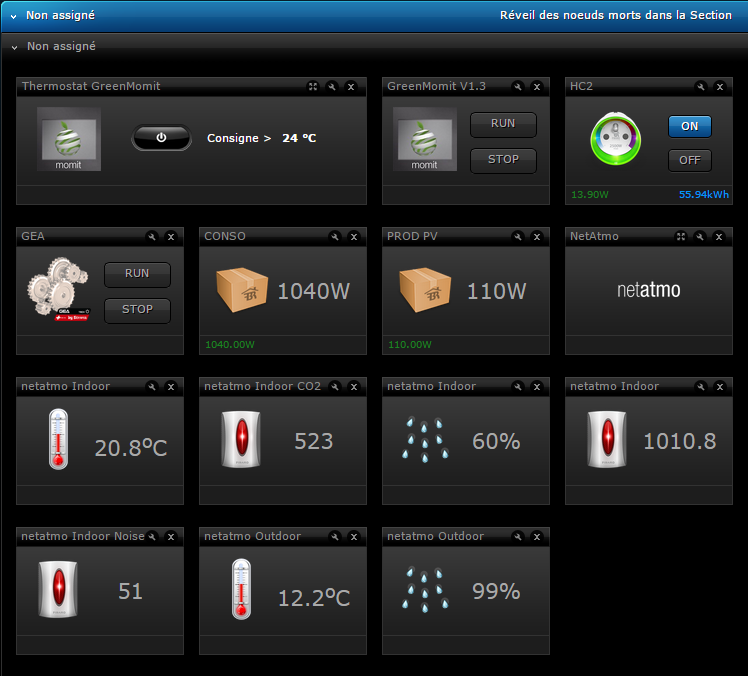Click the CO2 sensor icon
Viewport: 748px width, 676px height.
241,439
